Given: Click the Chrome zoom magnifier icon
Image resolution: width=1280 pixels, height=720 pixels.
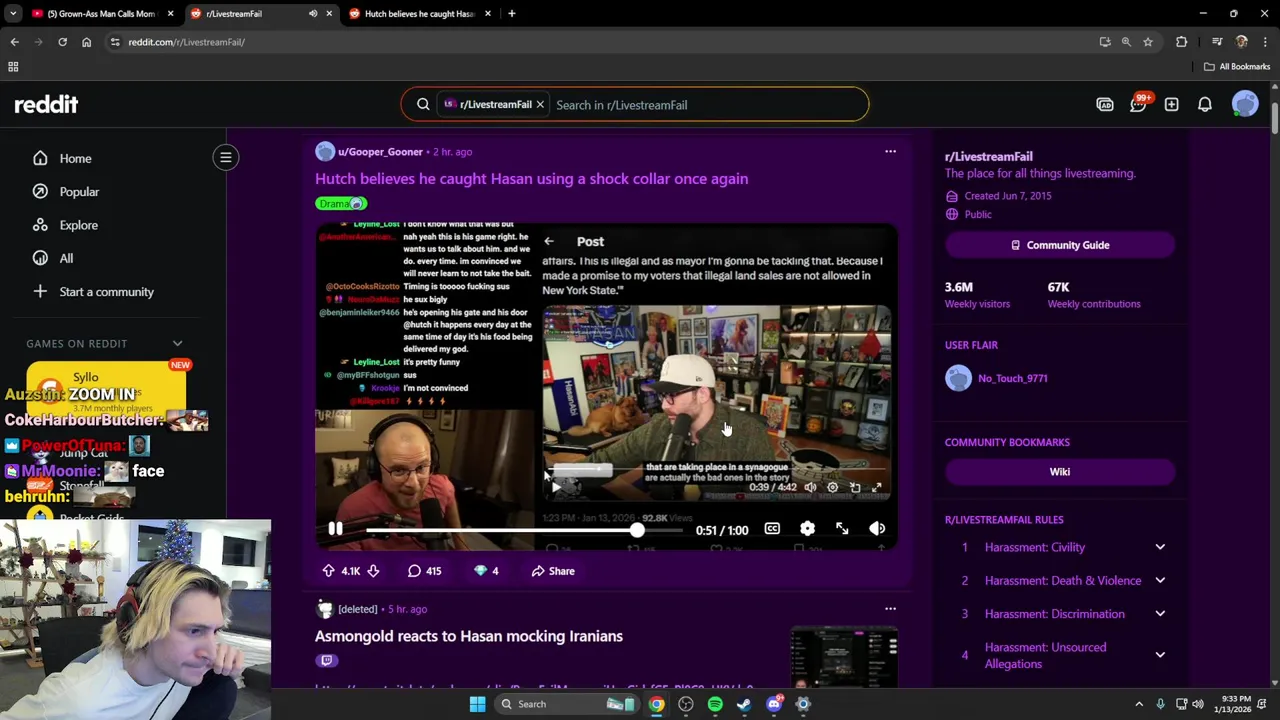Looking at the screenshot, I should [1126, 42].
